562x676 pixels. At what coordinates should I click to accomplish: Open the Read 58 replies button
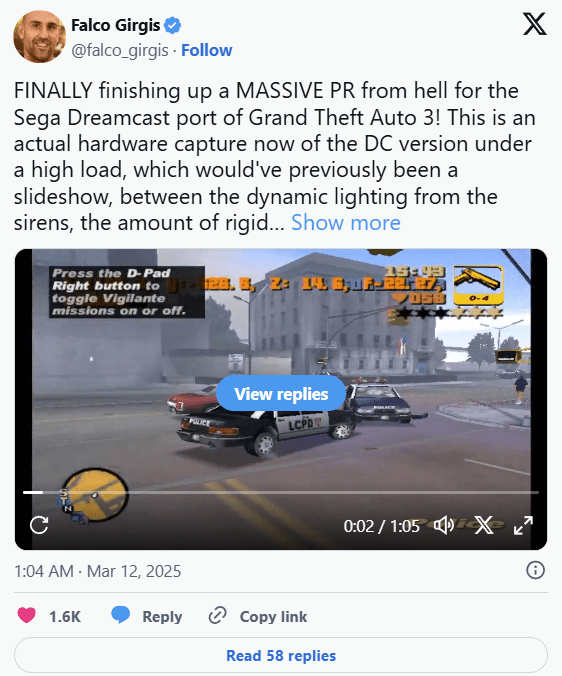click(281, 655)
